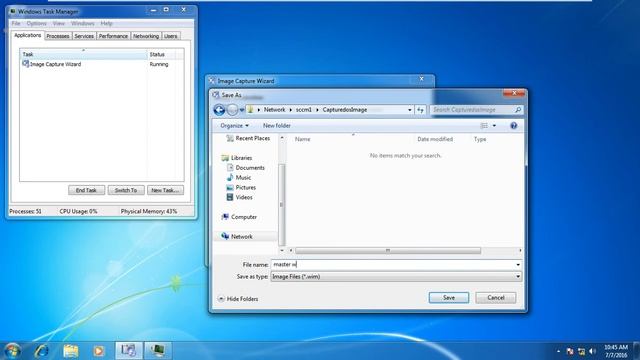Open Task Manager View menu
Screen dimensions: 640x360
coord(59,24)
